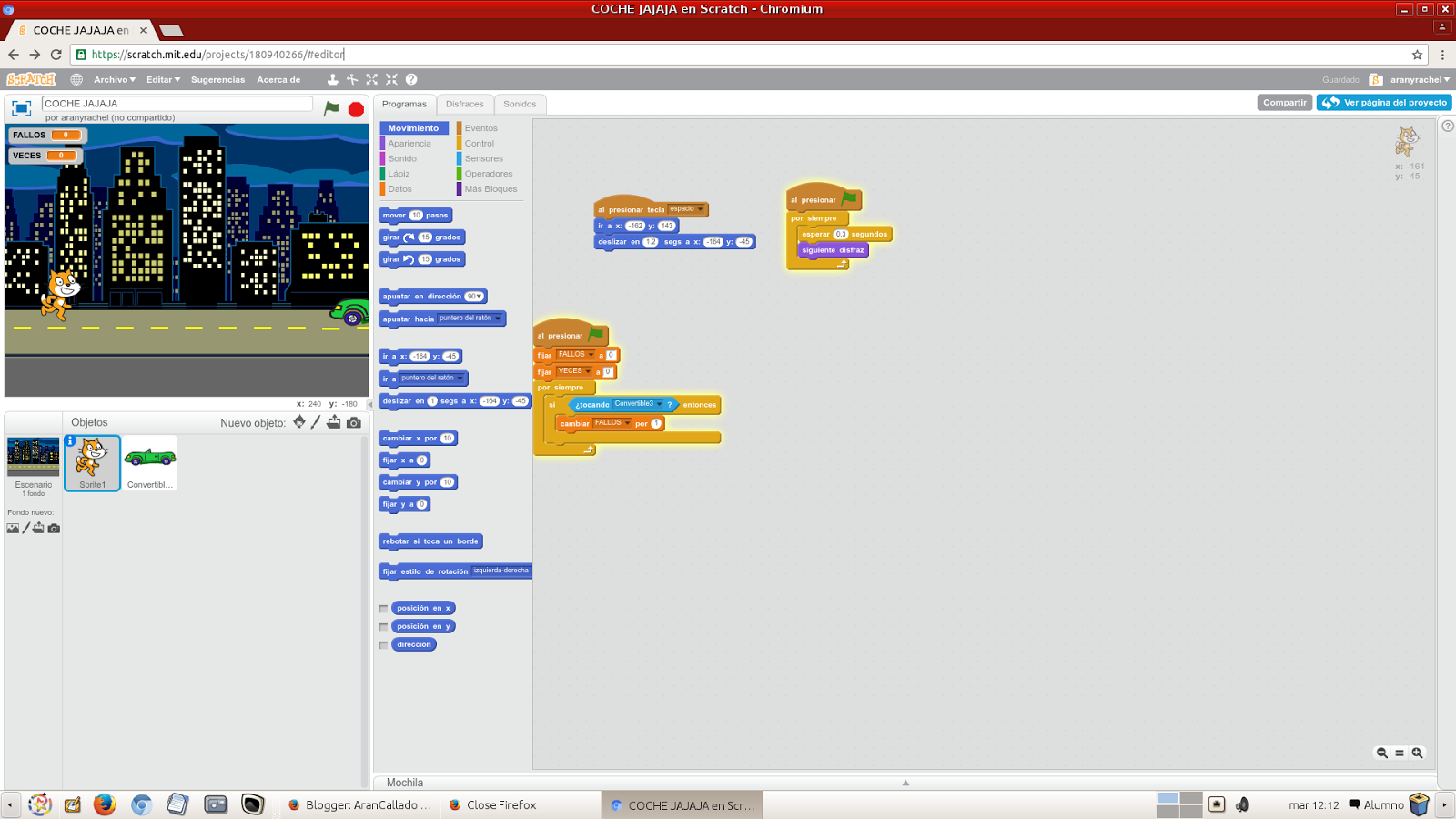
Task: Open 'Ver página del proyecto'
Action: (1384, 102)
